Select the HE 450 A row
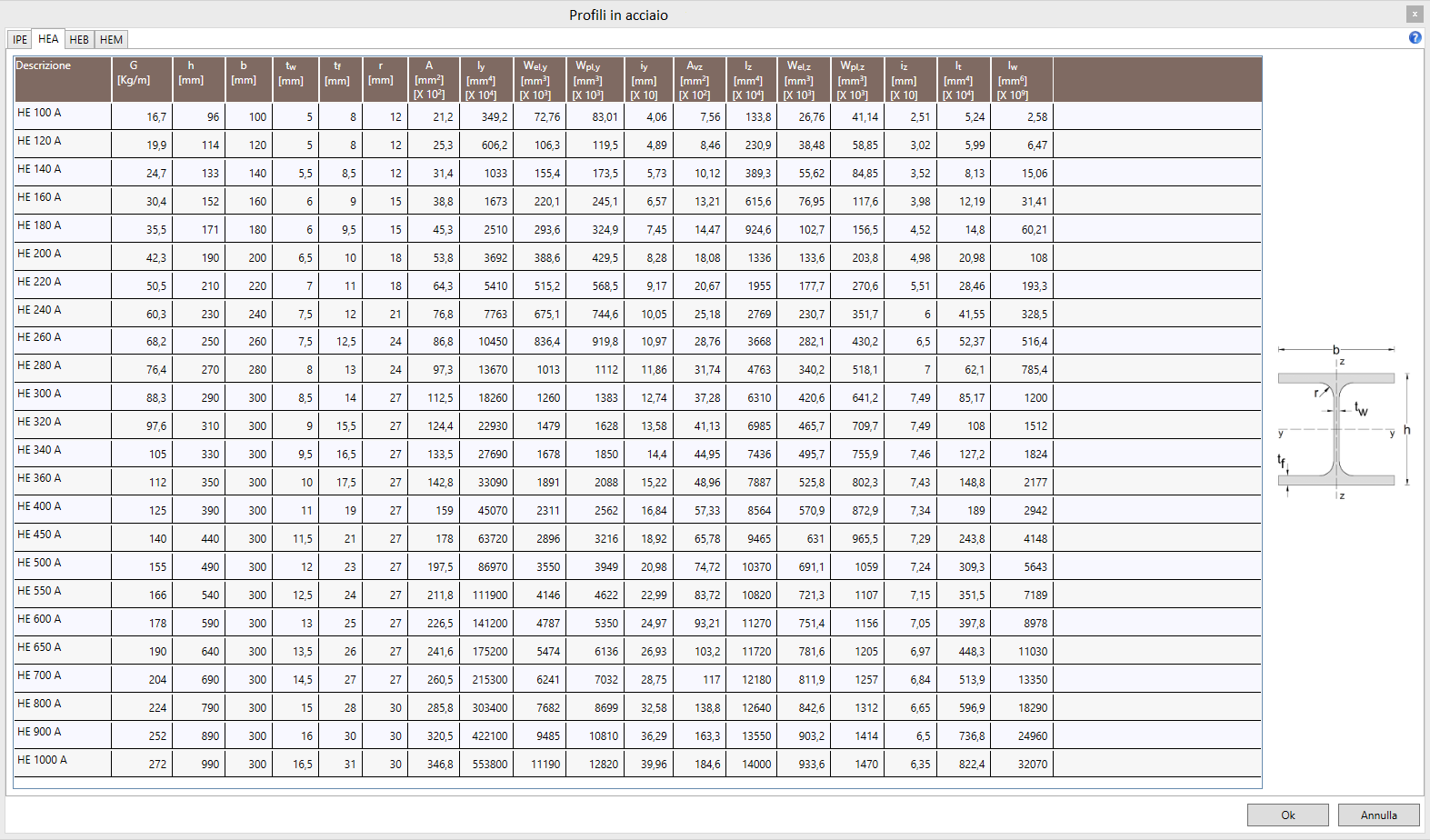Viewport: 1430px width, 840px height. [x=638, y=538]
